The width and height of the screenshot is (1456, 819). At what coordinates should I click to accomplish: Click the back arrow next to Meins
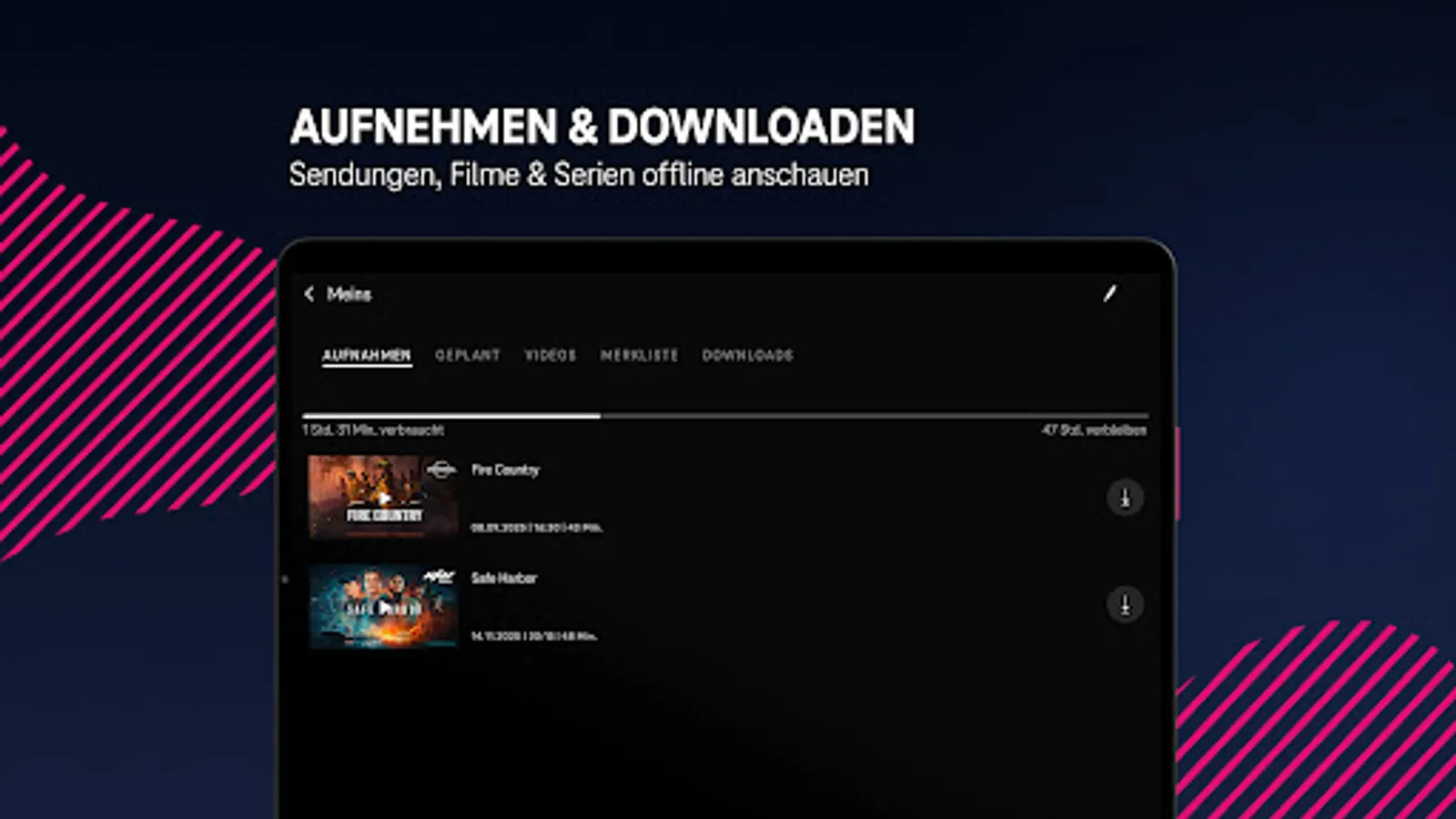310,294
